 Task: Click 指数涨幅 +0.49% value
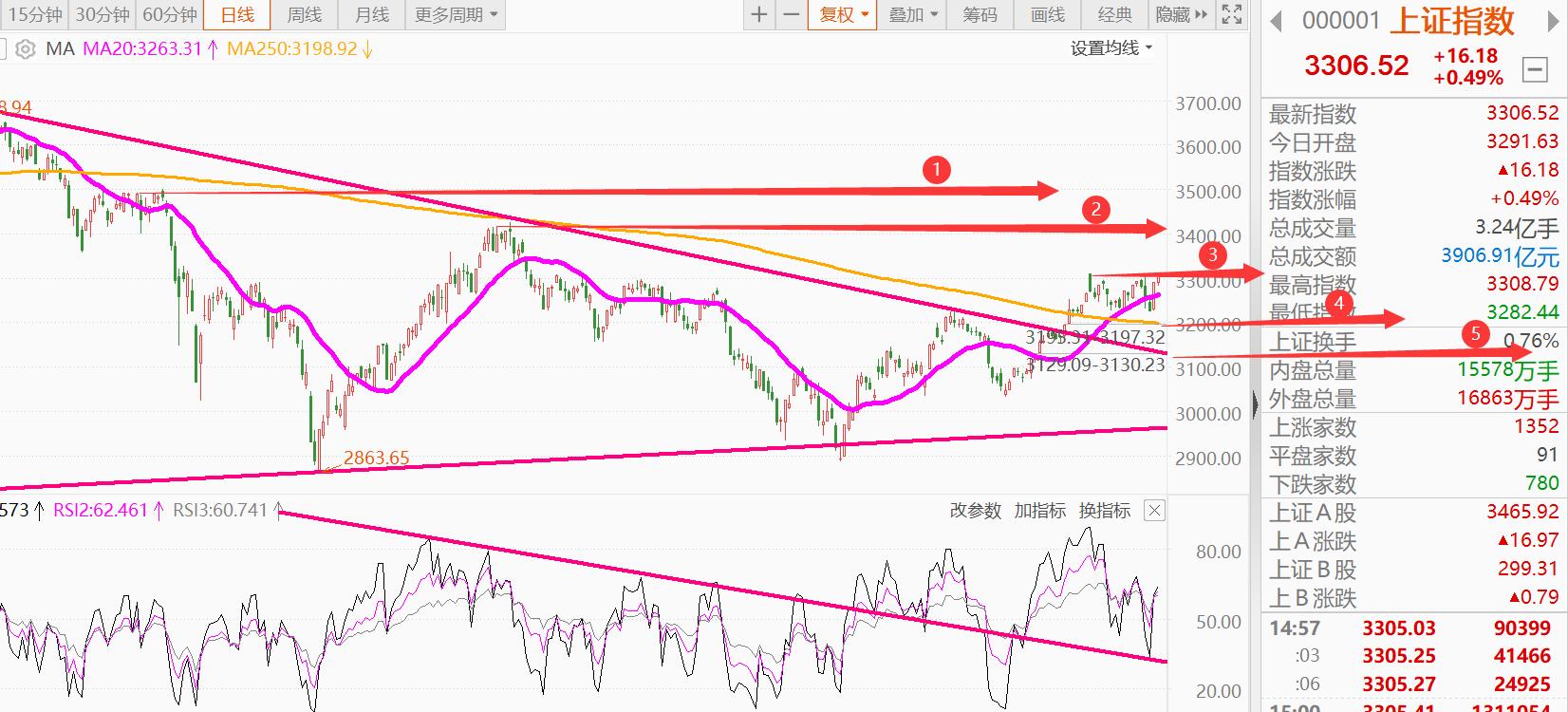(x=1524, y=198)
